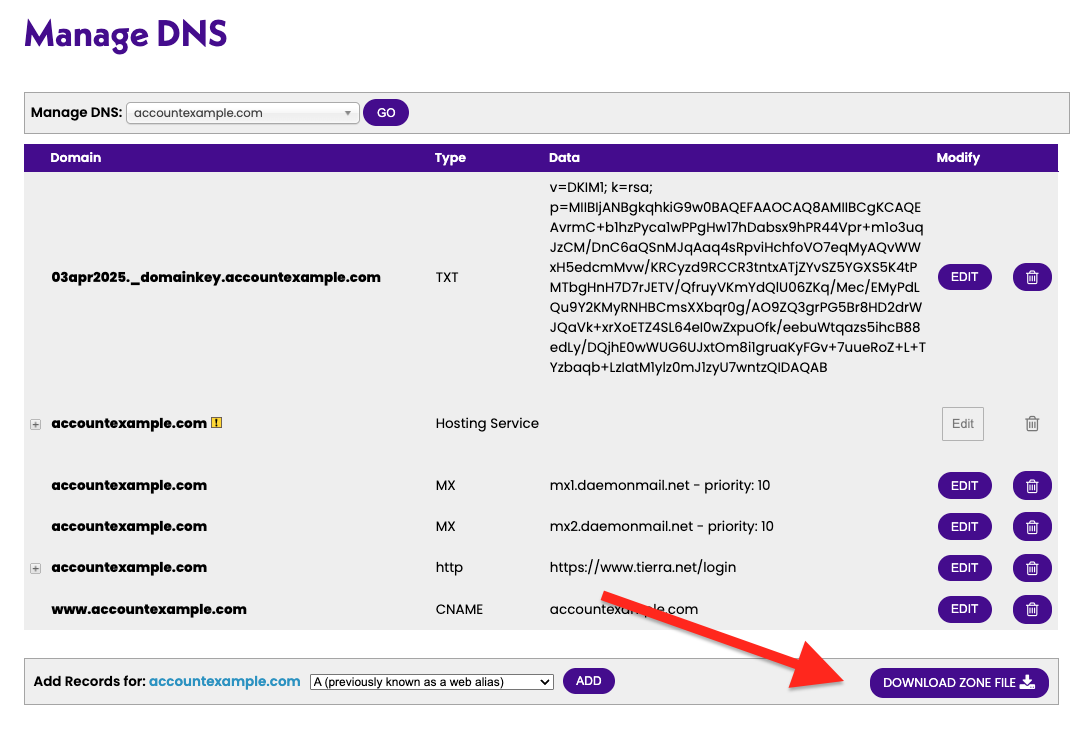This screenshot has height=735, width=1084.
Task: Delete the mx1.daemonmail.net MX record
Action: click(x=1032, y=486)
